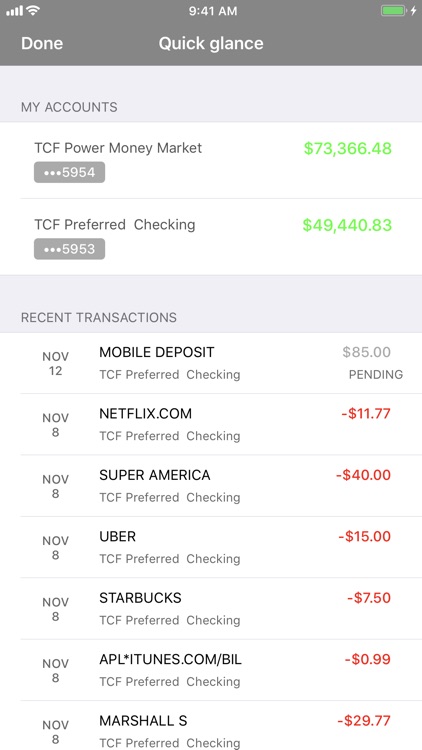Tap the Wi-Fi signal icon

click(33, 10)
